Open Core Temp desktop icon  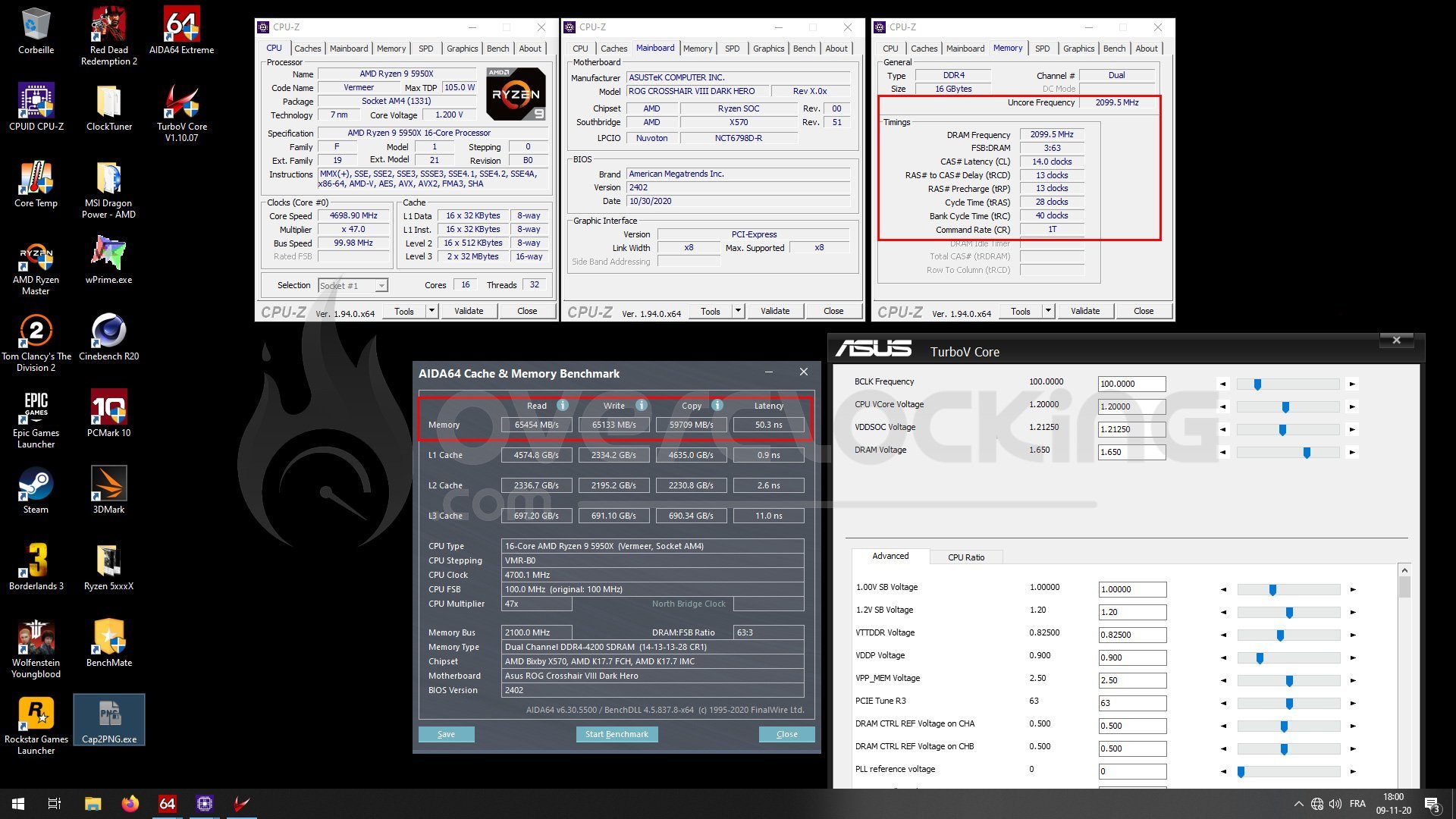36,184
